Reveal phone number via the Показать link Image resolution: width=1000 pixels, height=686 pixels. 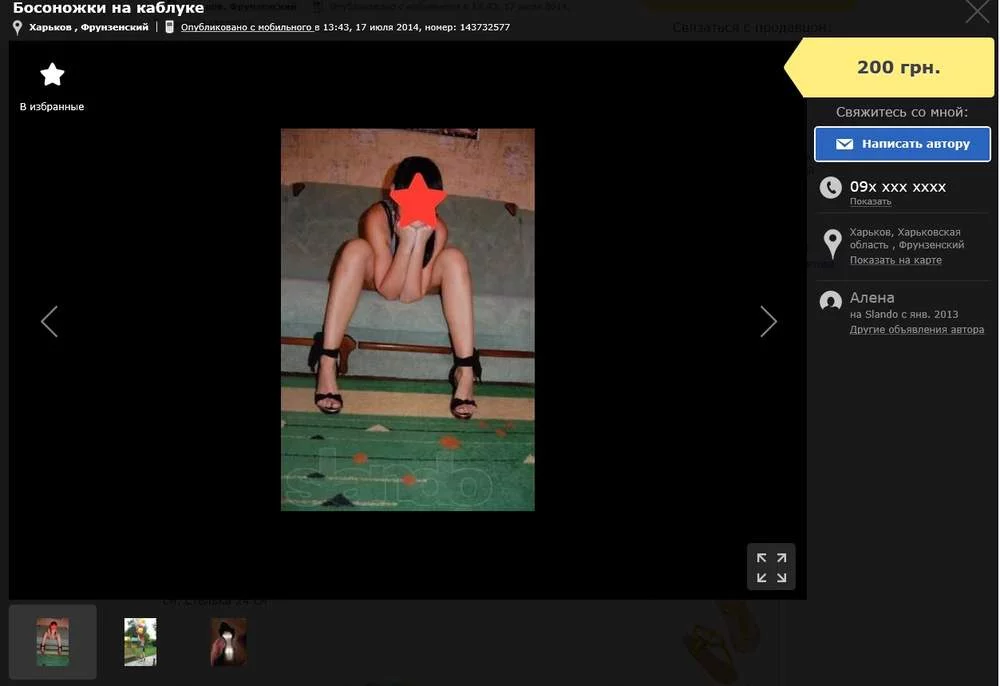(869, 200)
